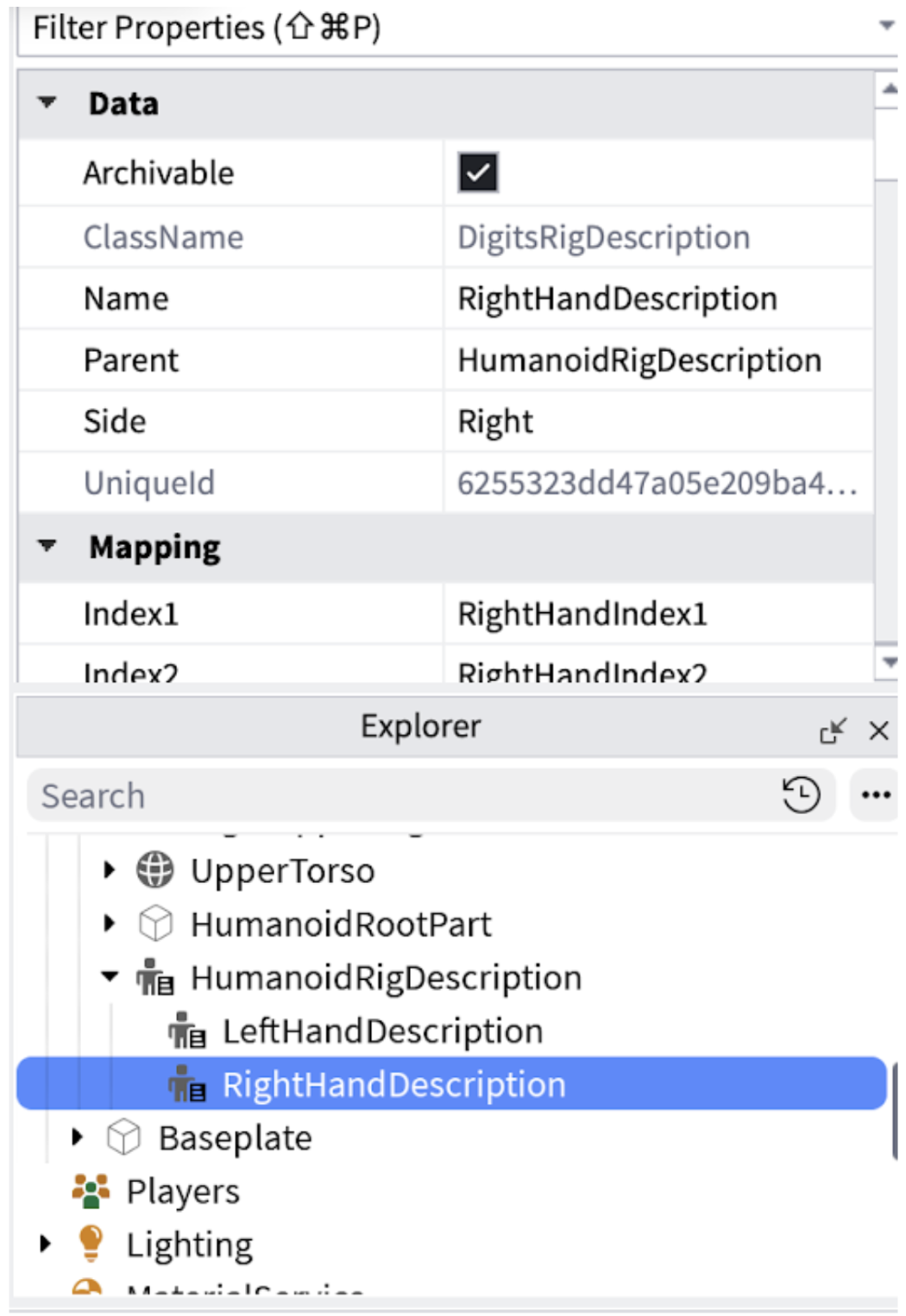Click the Baseplate part icon
Image resolution: width=906 pixels, height=1316 pixels.
123,1137
